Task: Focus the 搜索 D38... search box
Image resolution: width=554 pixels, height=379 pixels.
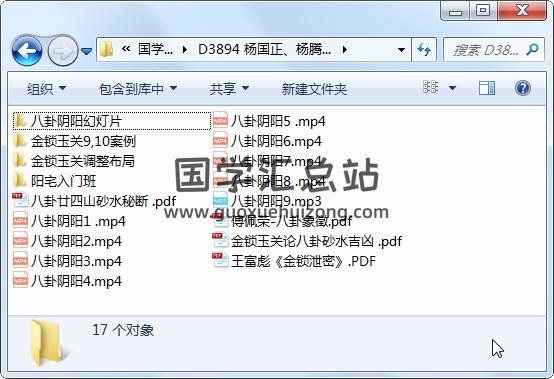Action: coord(494,49)
